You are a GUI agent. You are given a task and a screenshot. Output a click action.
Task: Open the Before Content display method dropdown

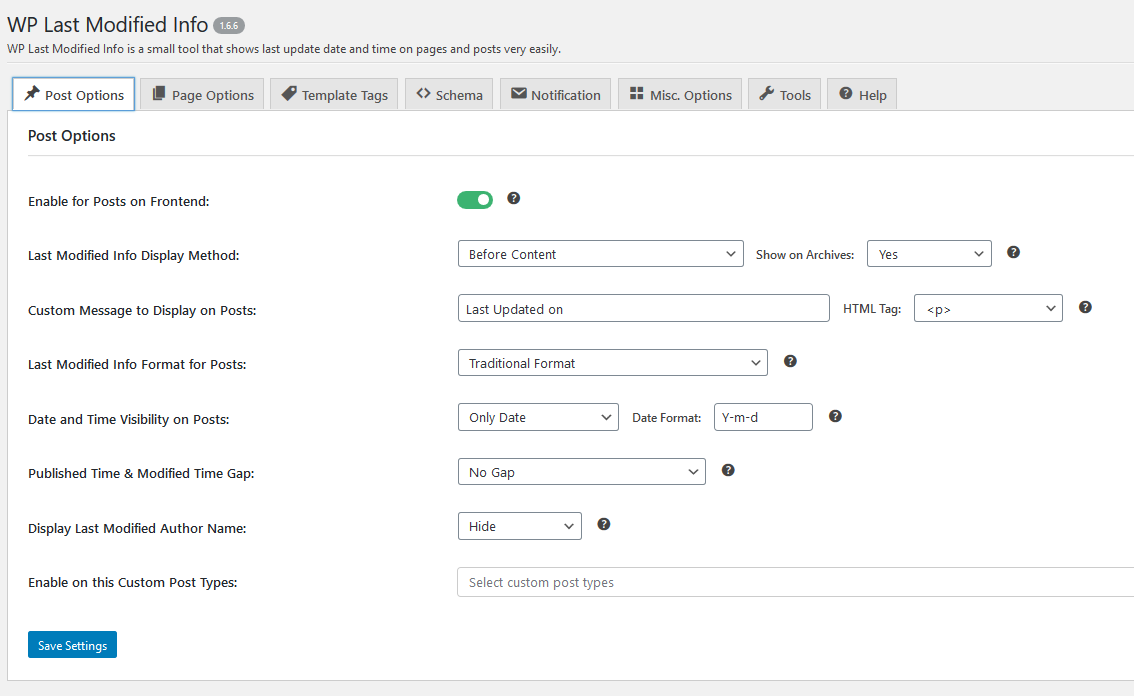click(600, 254)
